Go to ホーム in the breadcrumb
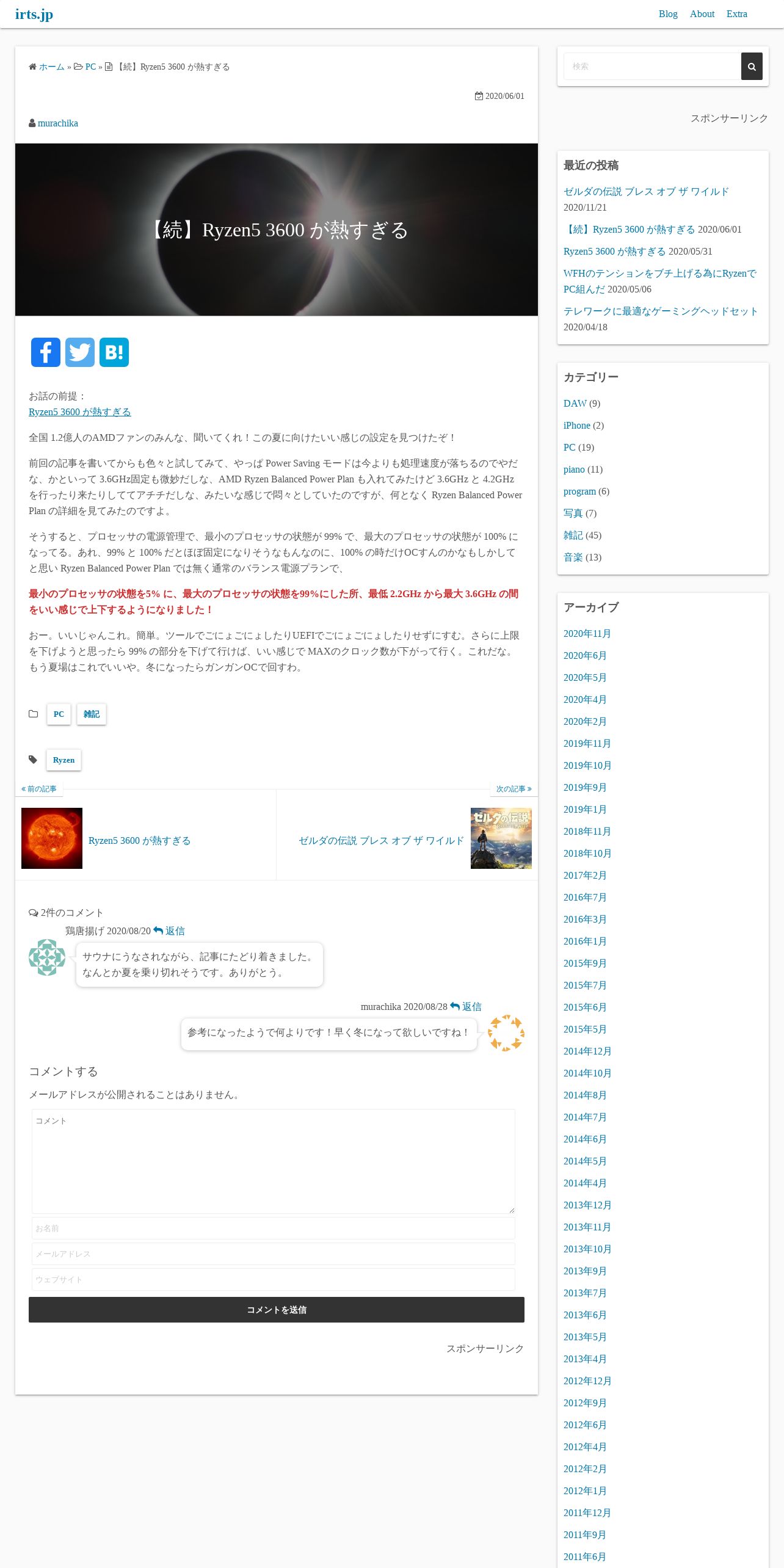The width and height of the screenshot is (784, 1568). coord(52,67)
